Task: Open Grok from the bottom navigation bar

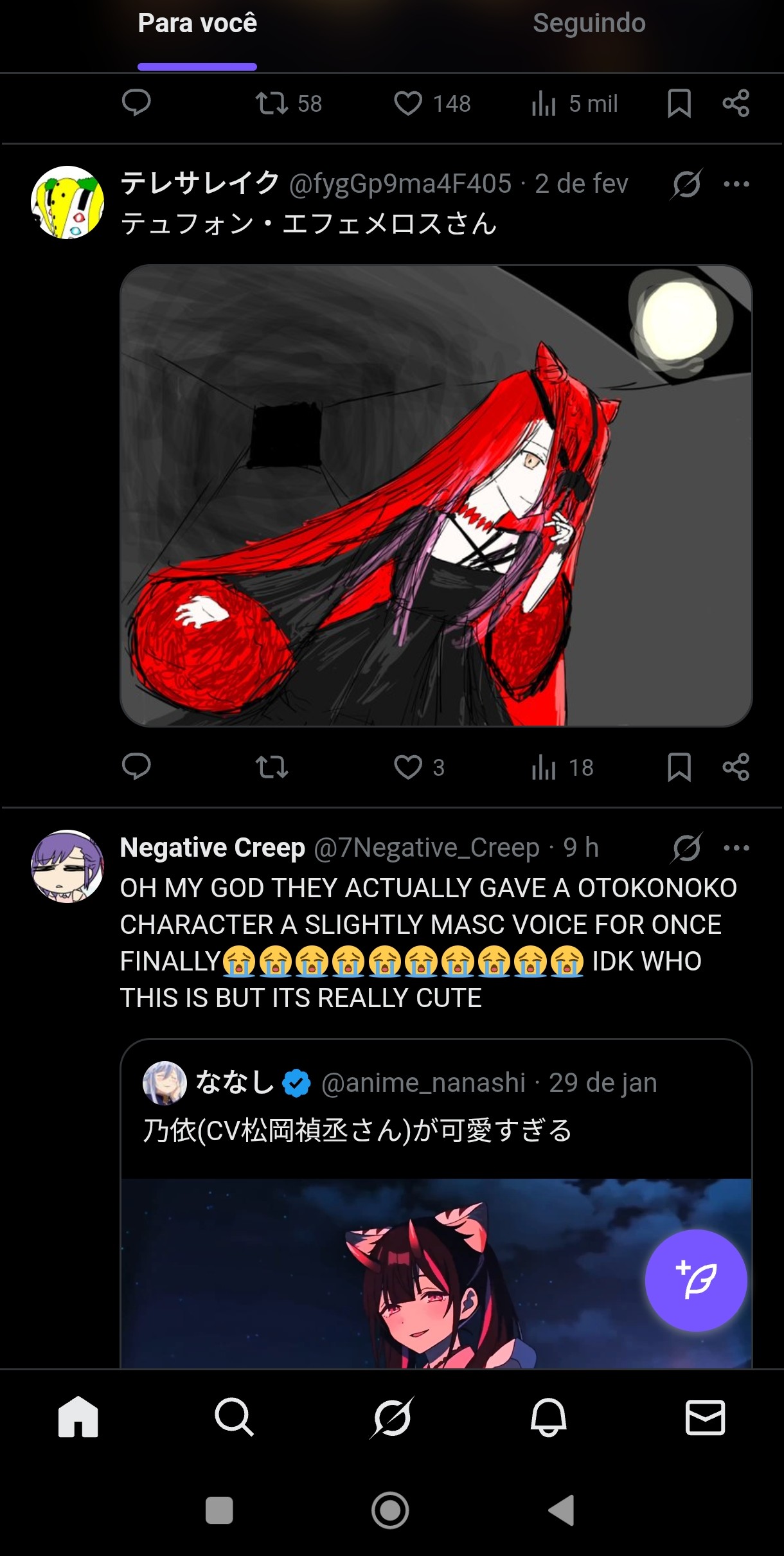Action: point(391,1417)
